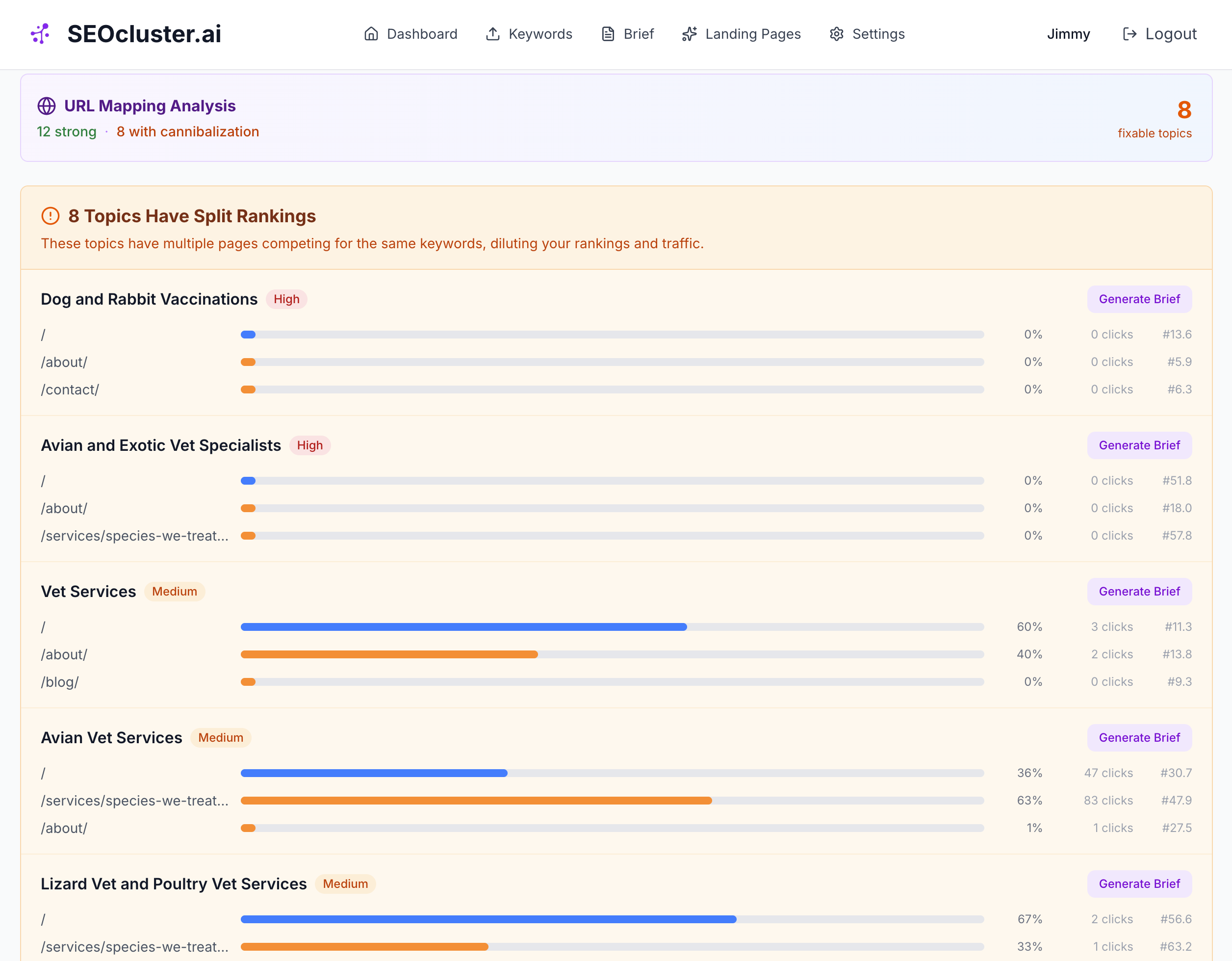Click the Medium badge on Lizard Vet and Poultry
The image size is (1232, 961).
coord(345,883)
